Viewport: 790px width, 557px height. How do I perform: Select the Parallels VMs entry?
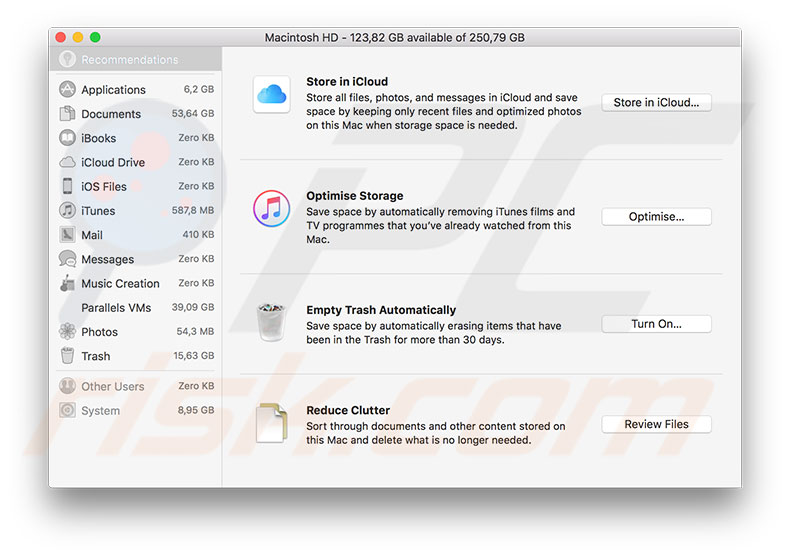tap(116, 308)
